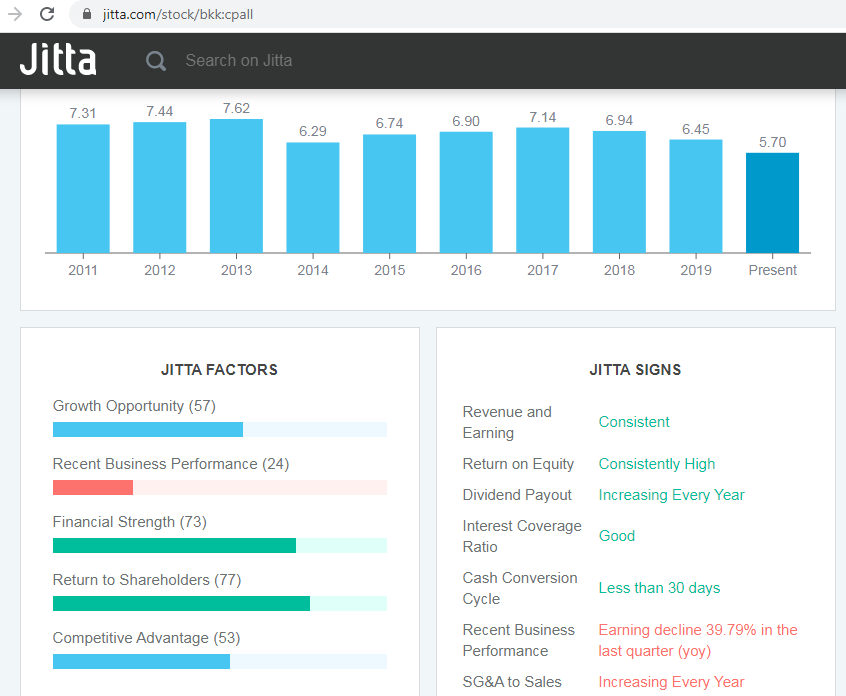This screenshot has height=696, width=846.
Task: Click the 'Earning decline 39.79%' warning text
Action: [698, 640]
